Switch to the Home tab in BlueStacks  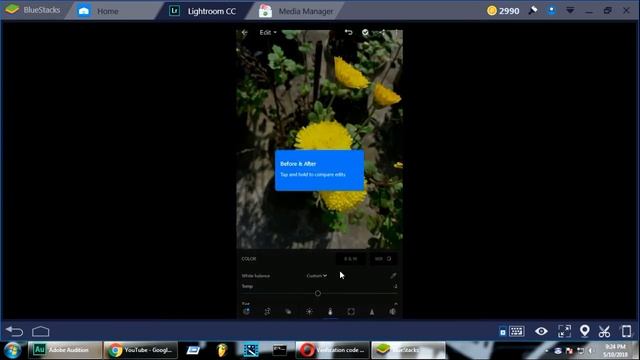(108, 11)
